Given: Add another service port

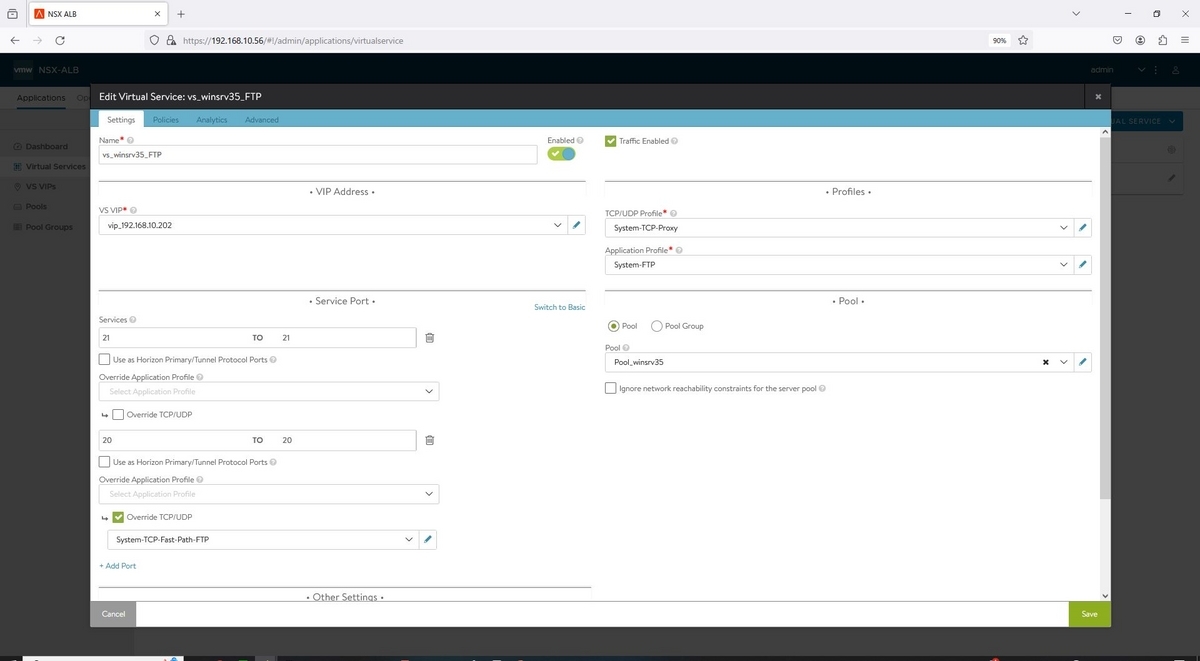Looking at the screenshot, I should tap(118, 566).
